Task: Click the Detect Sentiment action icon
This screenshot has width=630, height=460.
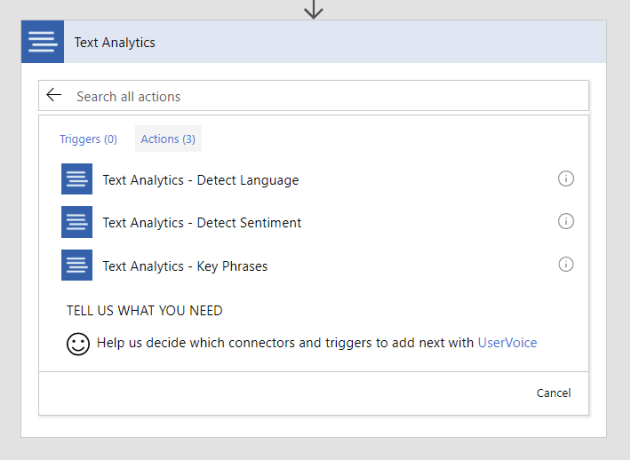Action: coord(77,222)
